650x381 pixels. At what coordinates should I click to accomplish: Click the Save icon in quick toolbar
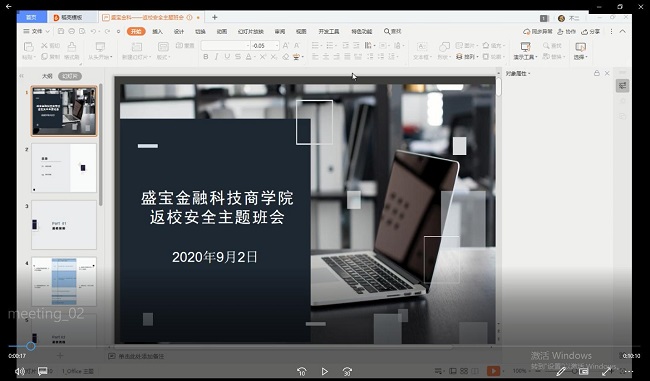[61, 32]
